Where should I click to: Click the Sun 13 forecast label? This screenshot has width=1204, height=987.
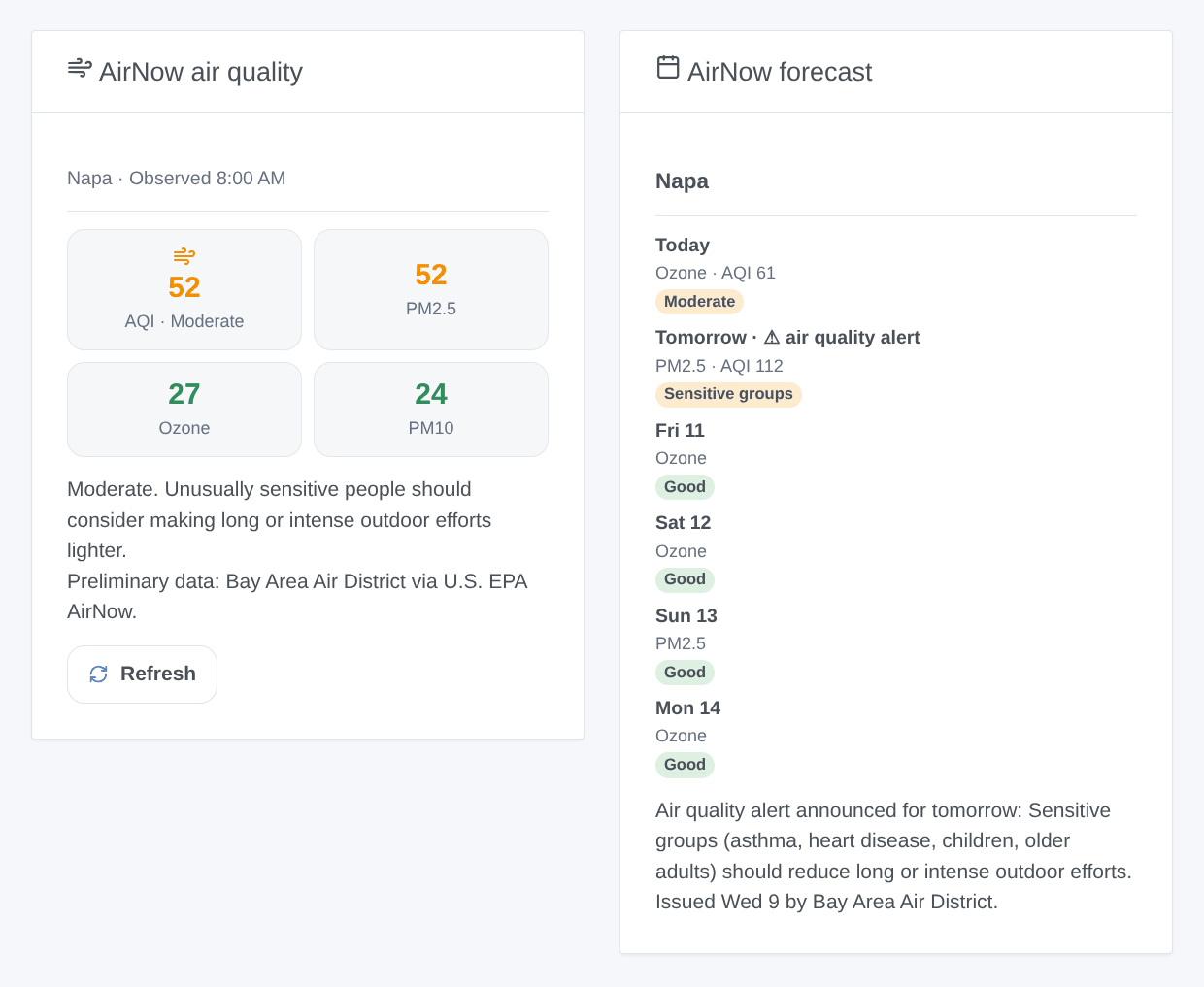pos(686,616)
